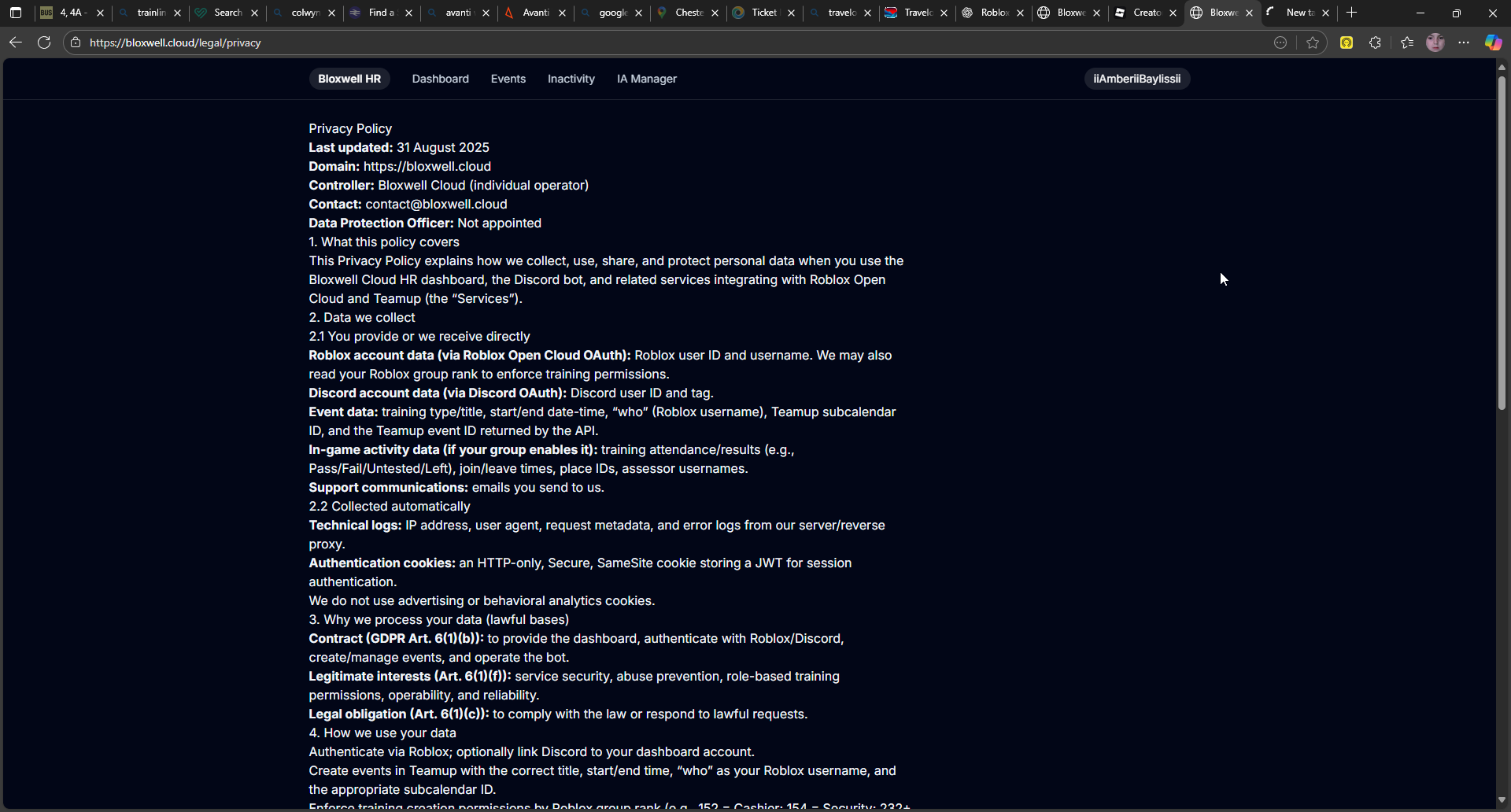Open the Dashboard nav link
The width and height of the screenshot is (1511, 812).
tap(440, 79)
